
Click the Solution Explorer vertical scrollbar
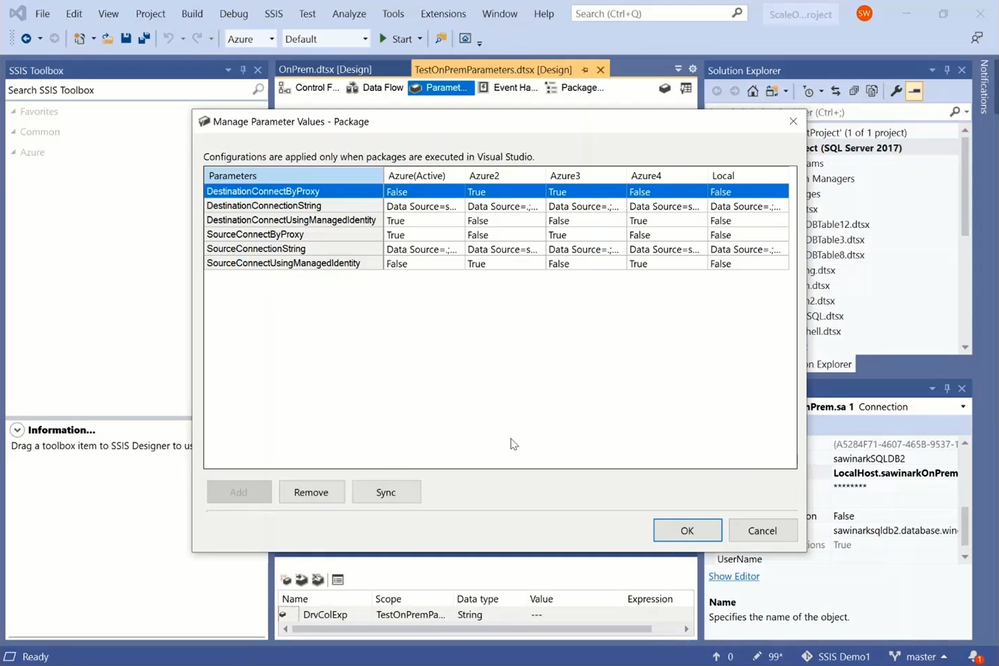click(x=965, y=185)
